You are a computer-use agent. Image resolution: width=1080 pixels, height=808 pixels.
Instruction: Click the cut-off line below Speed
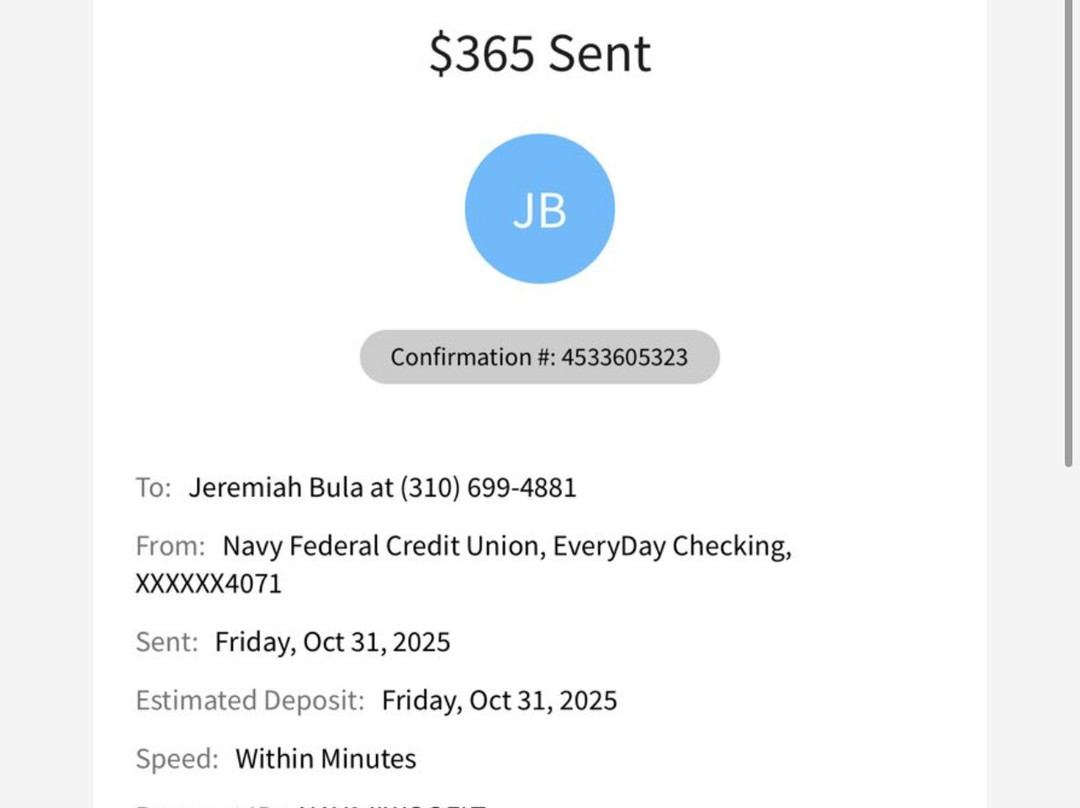point(310,803)
